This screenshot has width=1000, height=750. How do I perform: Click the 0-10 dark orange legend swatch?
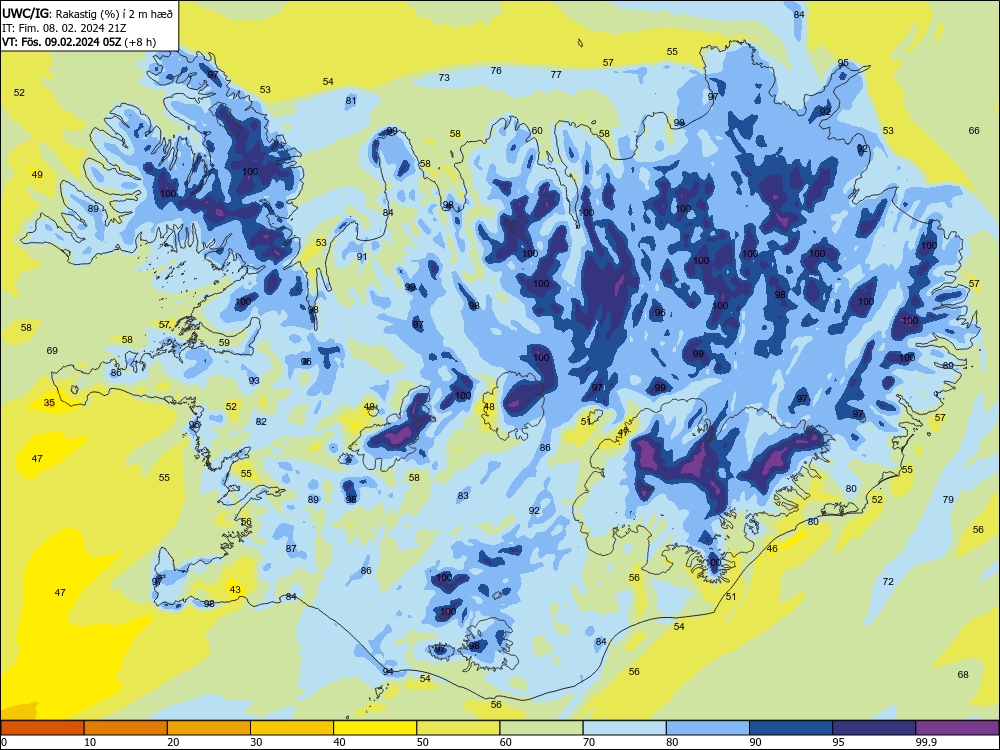[x=42, y=728]
